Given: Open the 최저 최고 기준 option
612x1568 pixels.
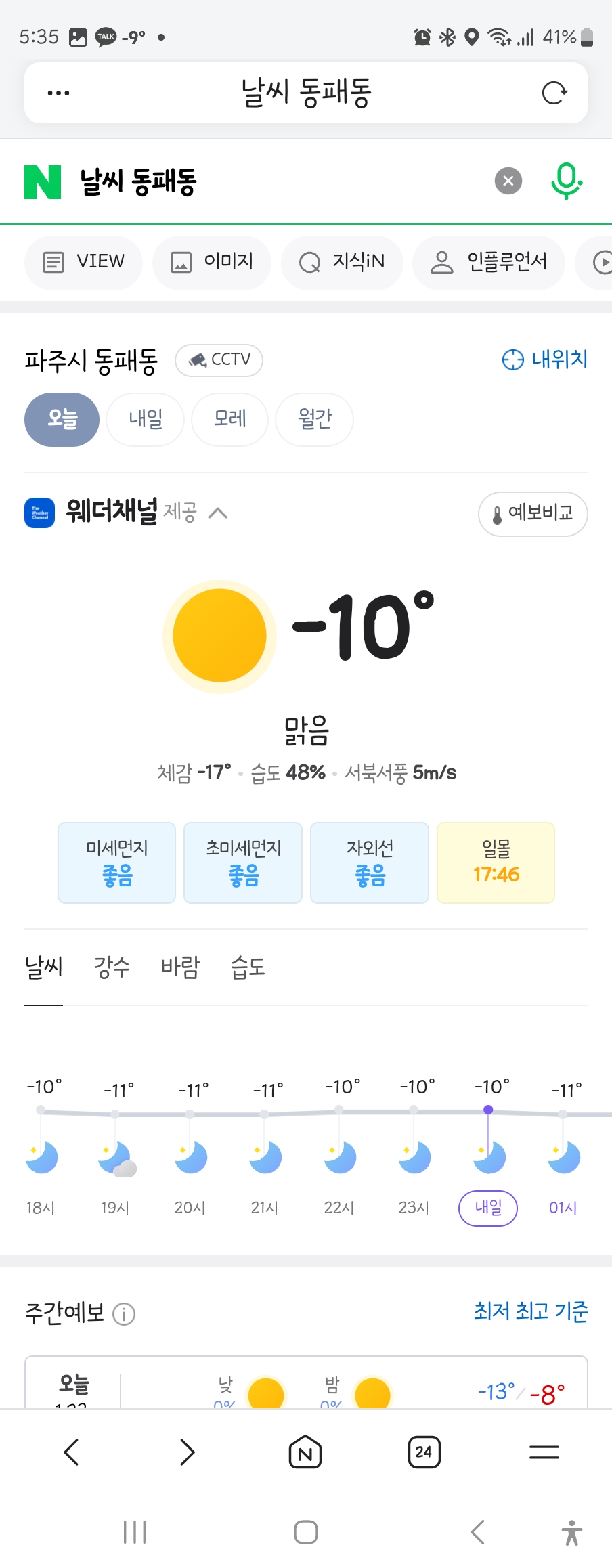Looking at the screenshot, I should click(x=531, y=1312).
